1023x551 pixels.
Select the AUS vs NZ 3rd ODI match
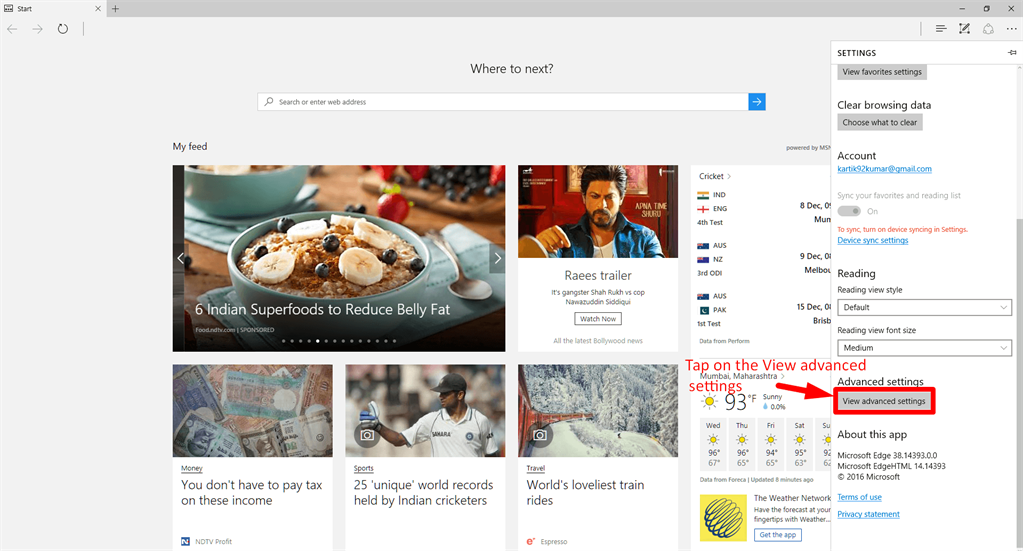coord(764,259)
